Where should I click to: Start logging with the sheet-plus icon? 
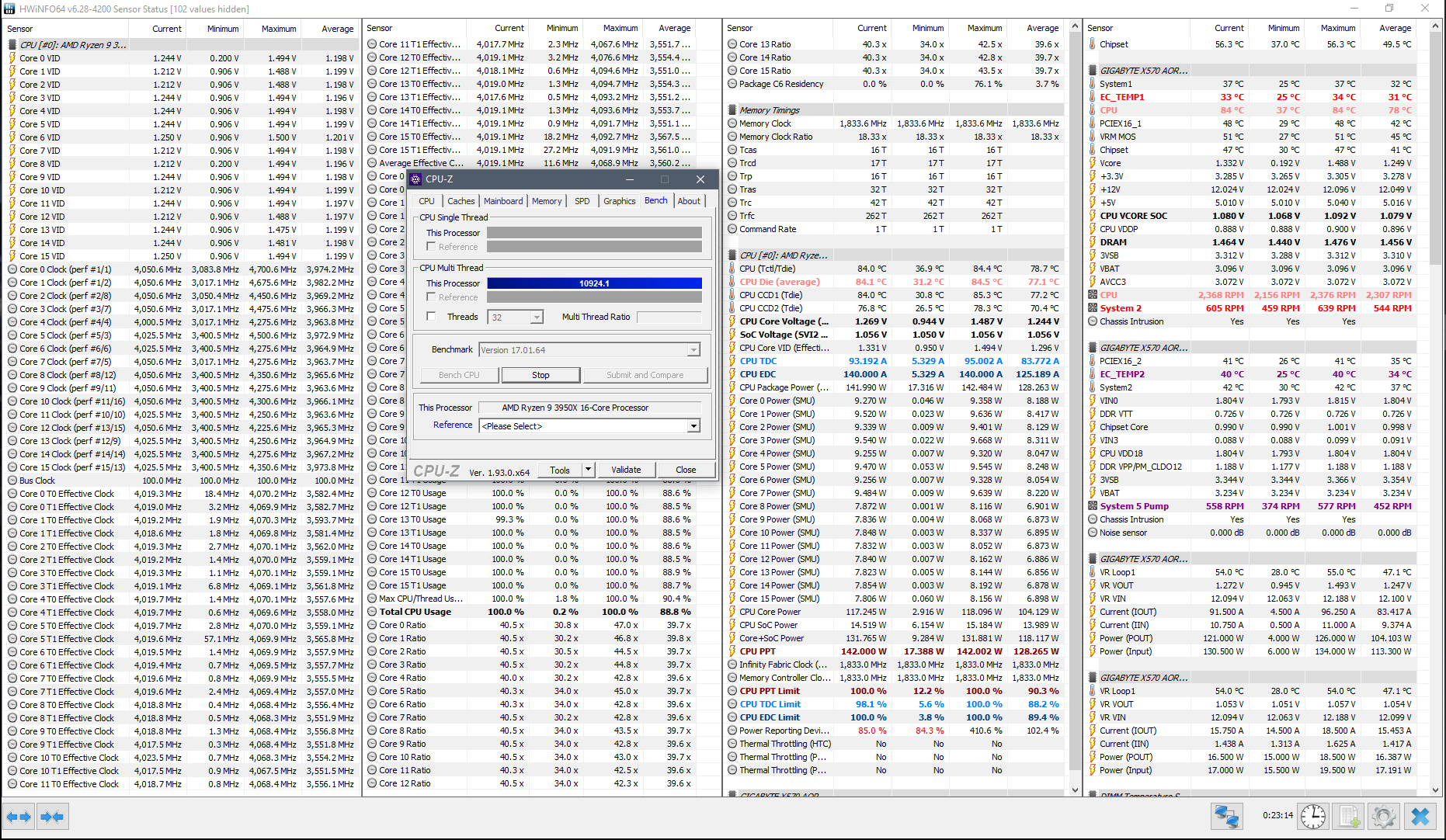[1348, 817]
